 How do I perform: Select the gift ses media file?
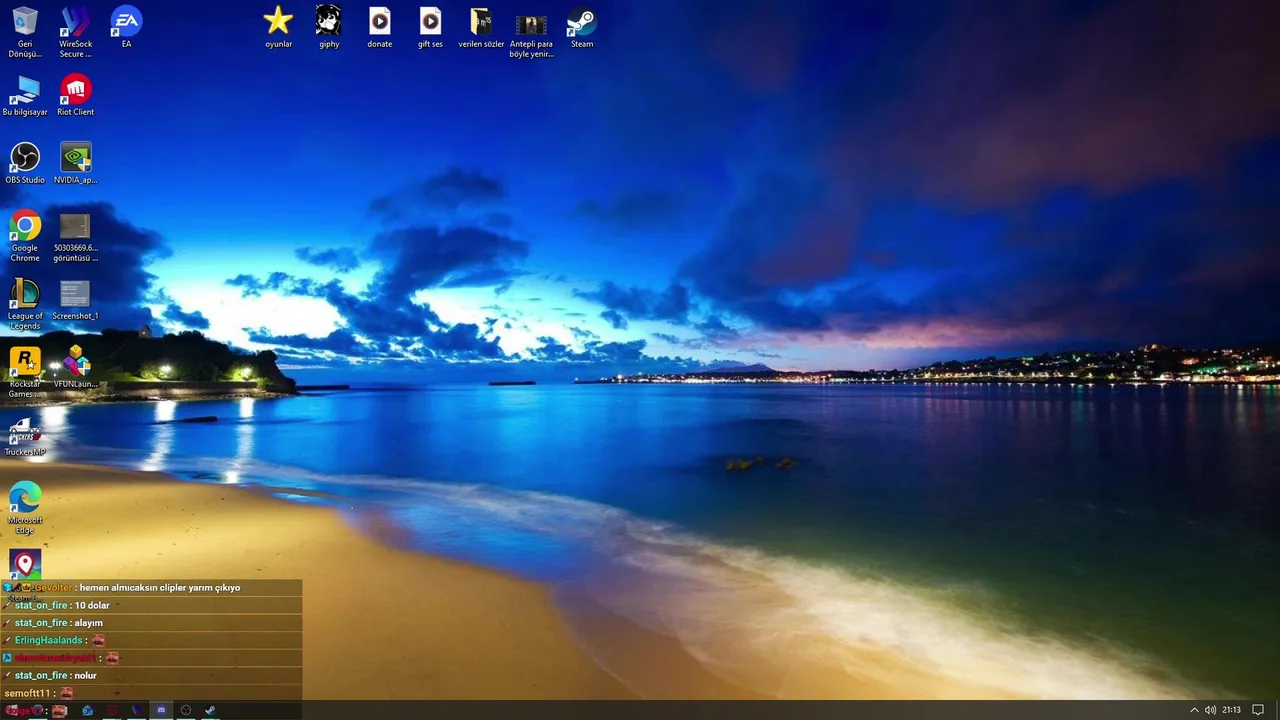[x=430, y=27]
